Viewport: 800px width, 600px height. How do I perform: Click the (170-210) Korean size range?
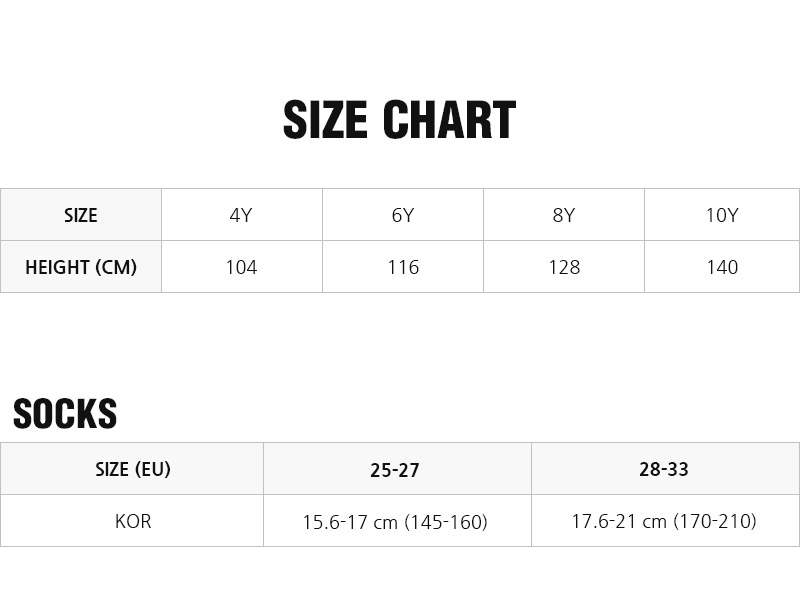714,521
